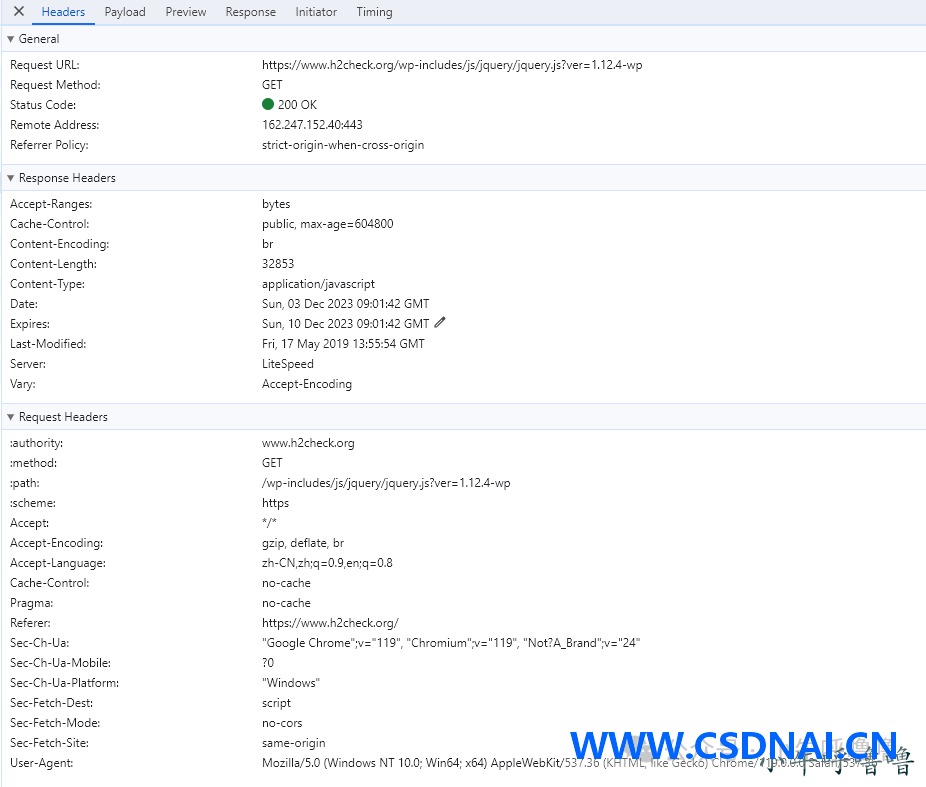Click the Accept-Ranges value bytes
926x787 pixels.
[276, 204]
